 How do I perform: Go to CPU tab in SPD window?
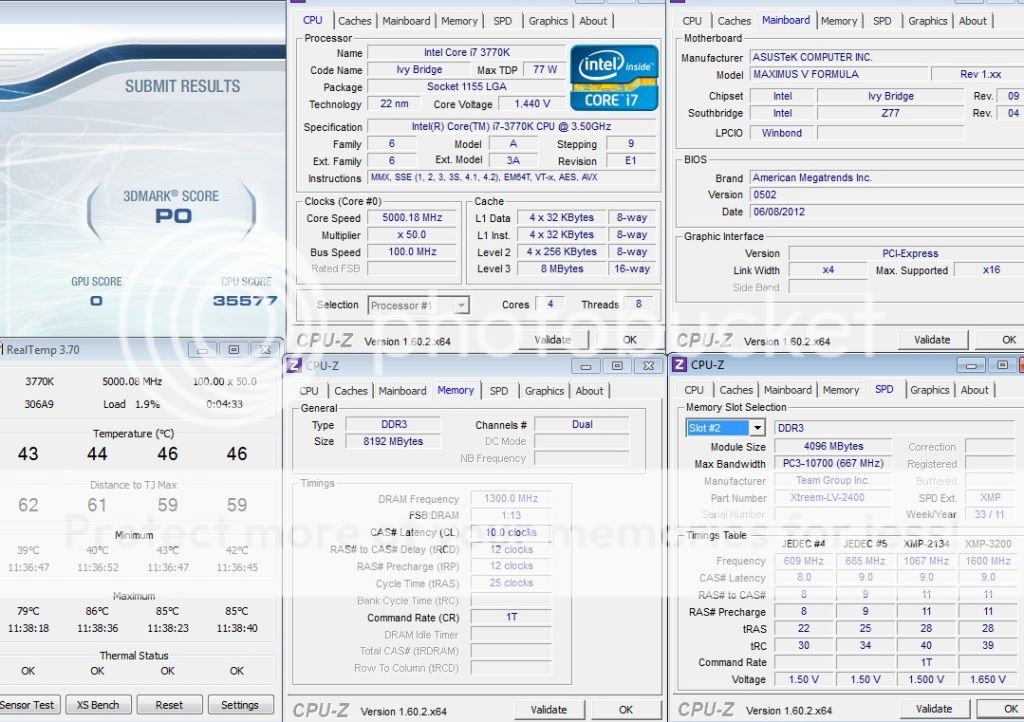click(x=694, y=390)
